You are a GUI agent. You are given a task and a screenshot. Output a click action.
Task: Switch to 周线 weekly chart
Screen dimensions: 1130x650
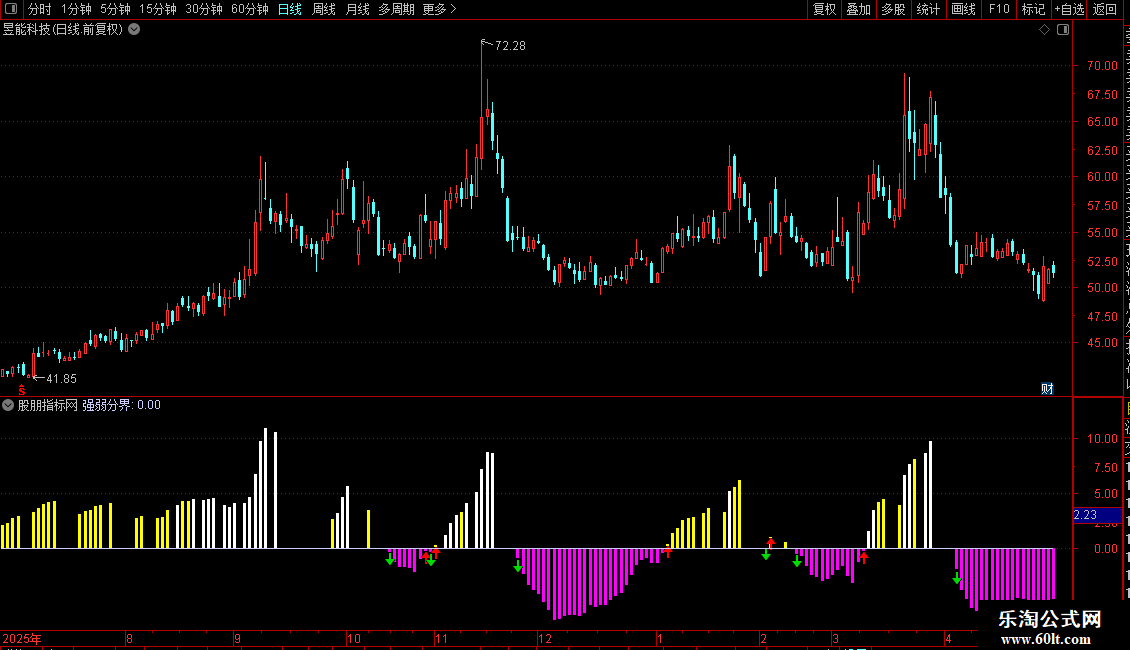324,9
